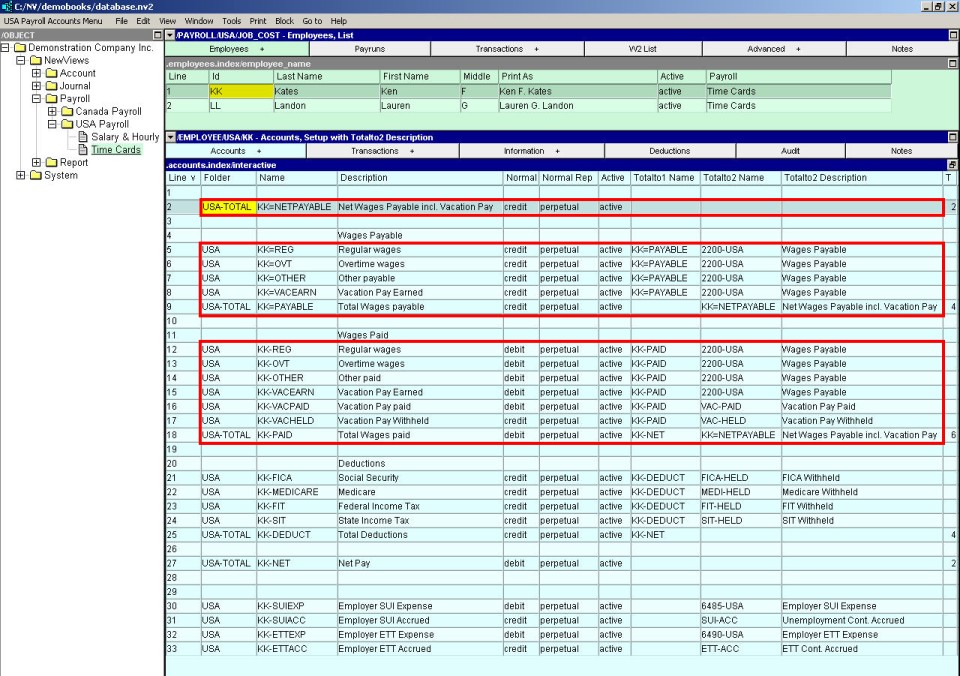Image resolution: width=960 pixels, height=676 pixels.
Task: Select the Landon employee row's Last Name cell
Action: tap(324, 105)
